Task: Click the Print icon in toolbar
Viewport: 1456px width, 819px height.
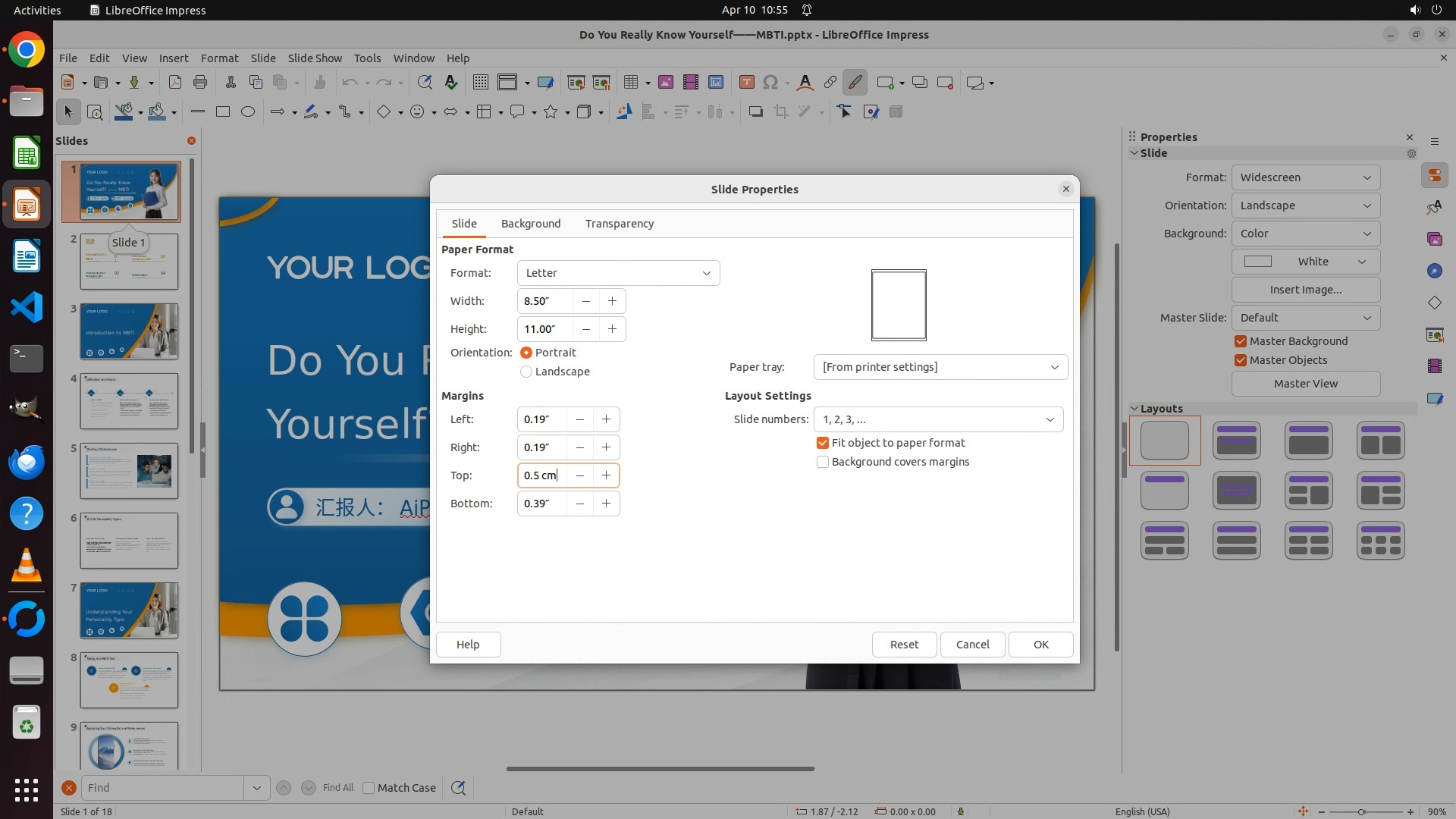Action: (x=200, y=83)
